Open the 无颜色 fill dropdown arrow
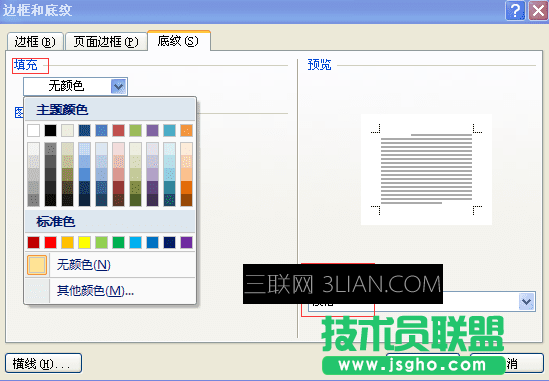The image size is (549, 381). click(119, 86)
